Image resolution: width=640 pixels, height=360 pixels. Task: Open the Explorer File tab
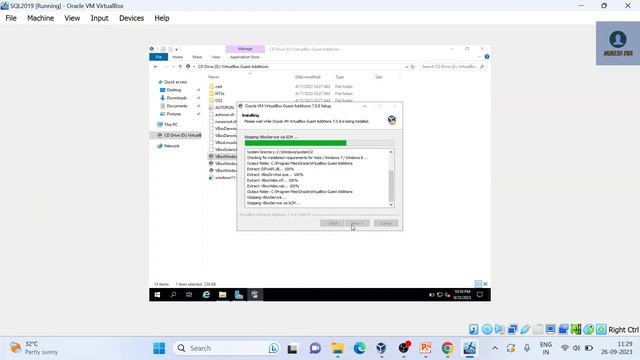(x=159, y=57)
